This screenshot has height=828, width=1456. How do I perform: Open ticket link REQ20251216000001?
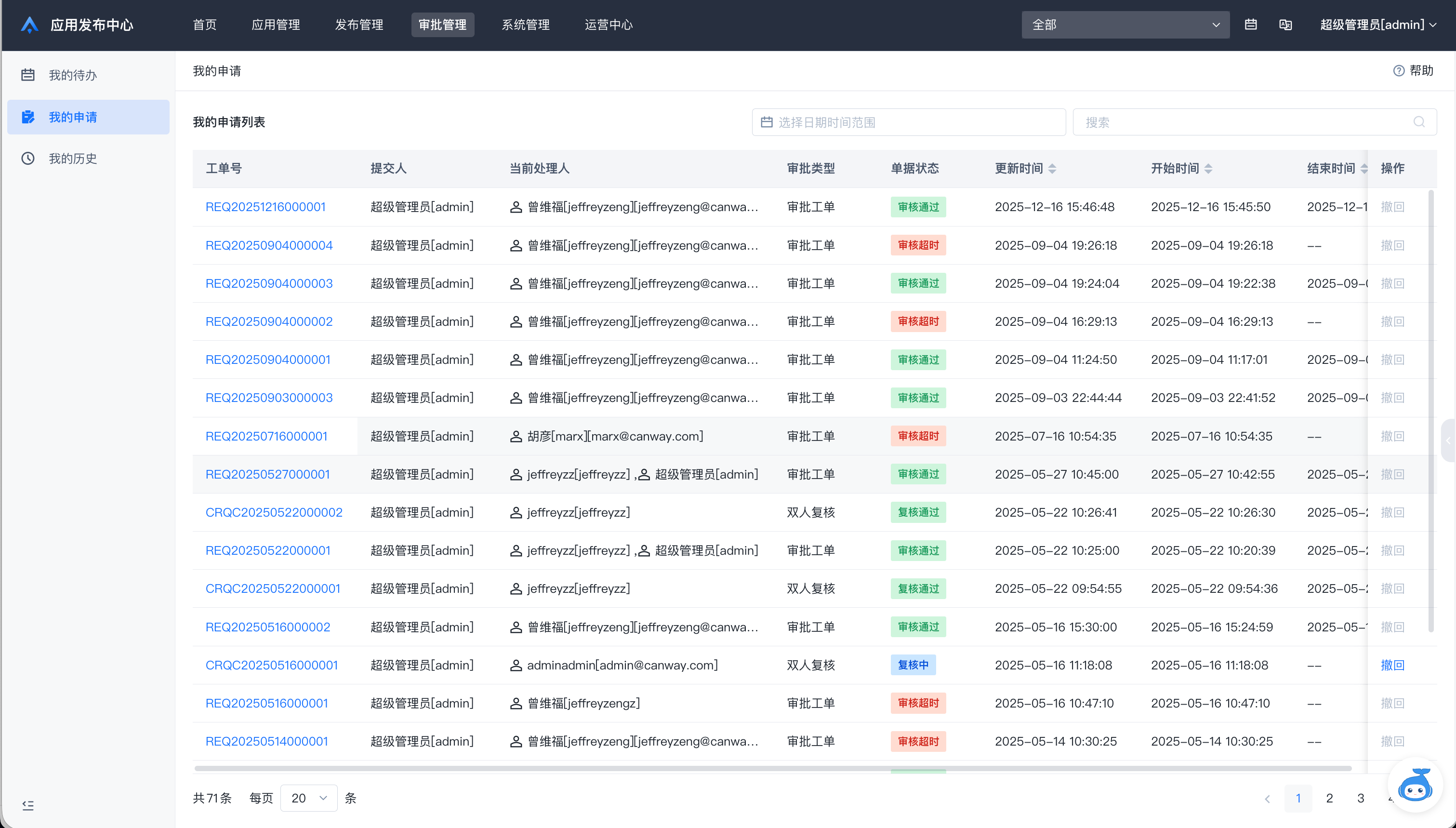[x=265, y=207]
